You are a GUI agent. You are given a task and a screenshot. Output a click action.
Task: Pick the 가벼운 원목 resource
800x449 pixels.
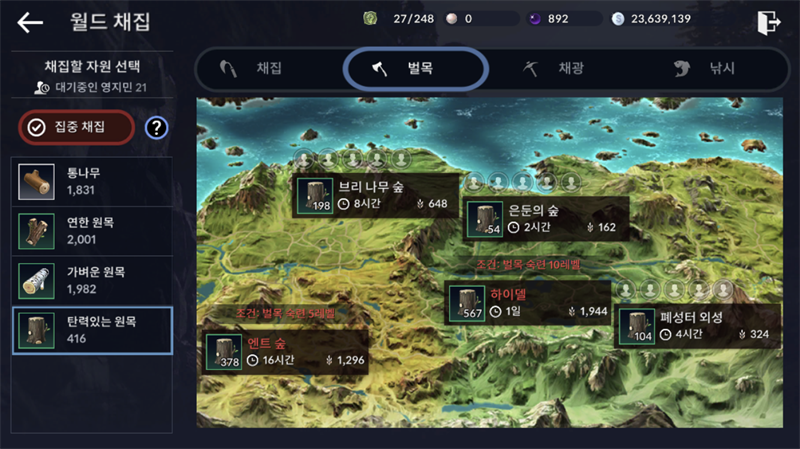(92, 281)
